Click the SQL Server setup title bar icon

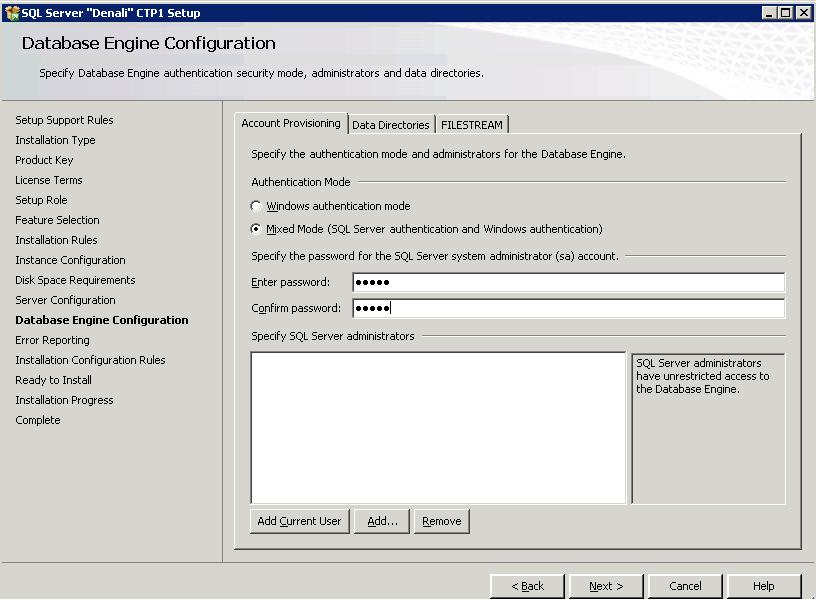(x=11, y=12)
